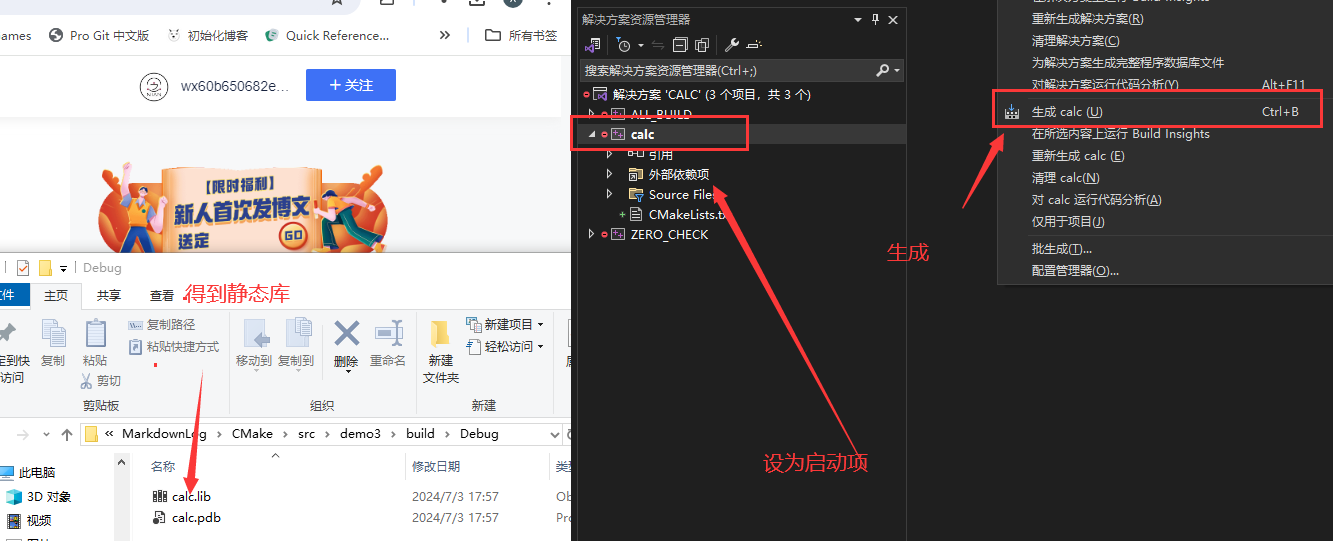Image resolution: width=1333 pixels, height=541 pixels.
Task: Expand the Source Files folder node
Action: pos(609,194)
